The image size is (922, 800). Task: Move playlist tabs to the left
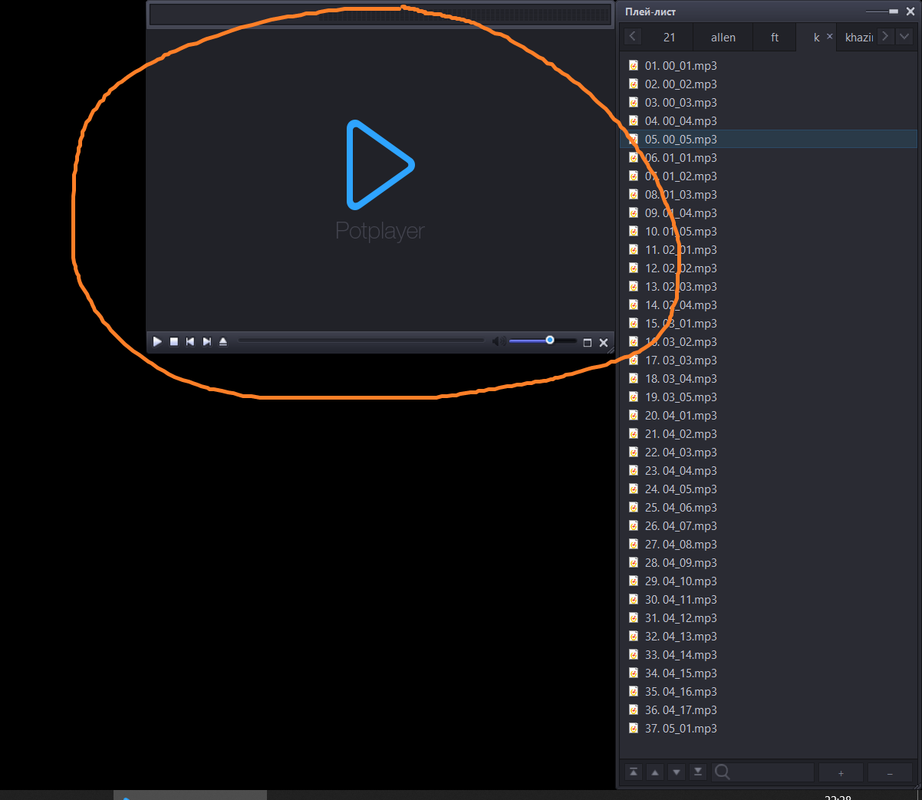click(x=632, y=36)
